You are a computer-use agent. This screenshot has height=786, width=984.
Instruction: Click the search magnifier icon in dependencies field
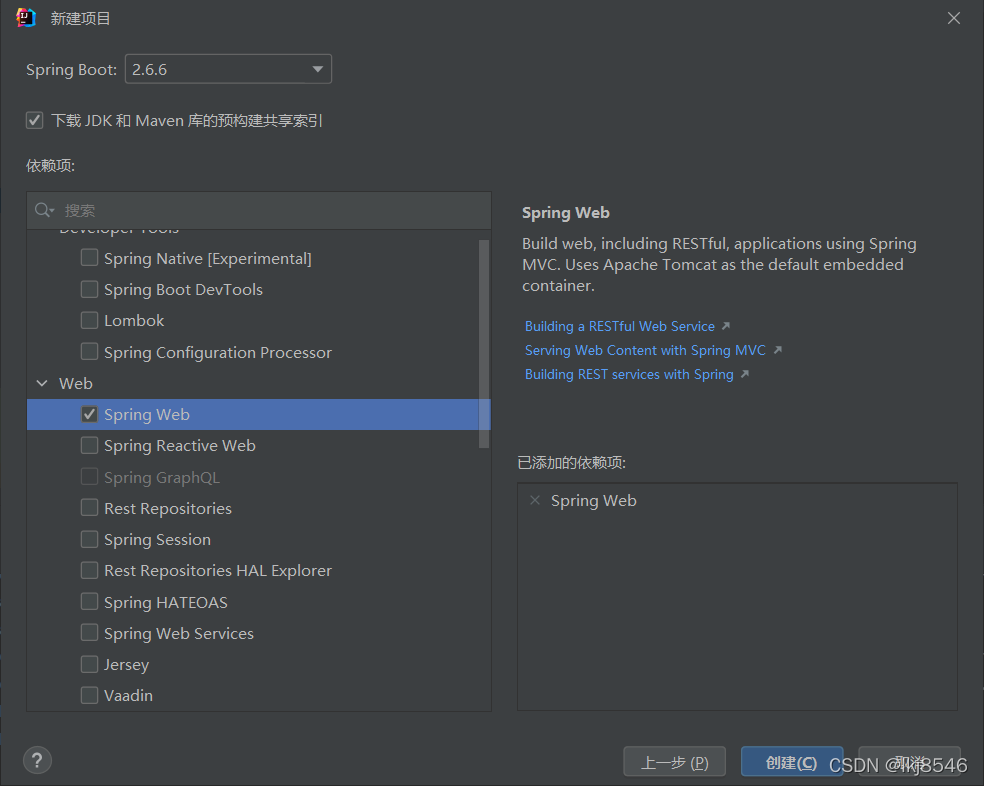(42, 210)
